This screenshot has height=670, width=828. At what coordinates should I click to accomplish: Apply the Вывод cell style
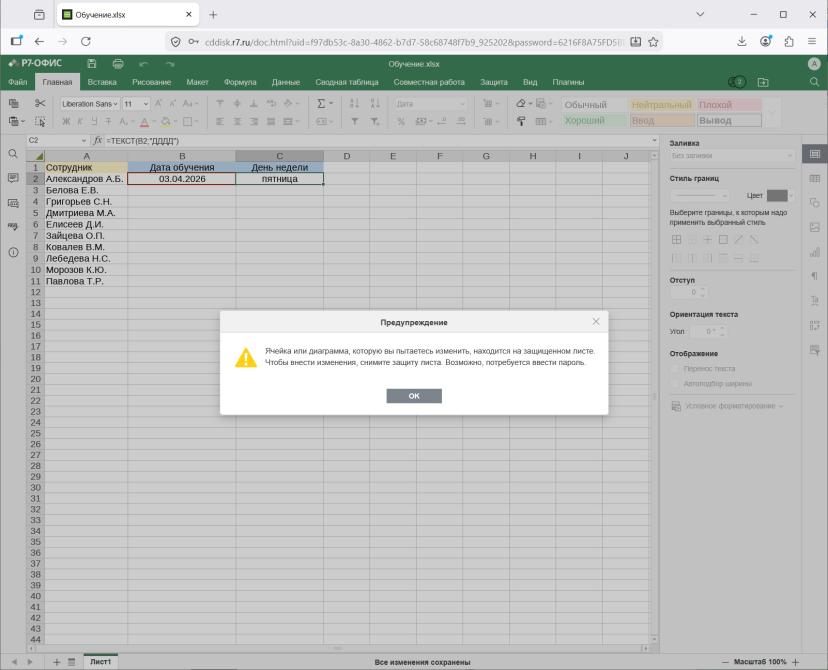[x=729, y=120]
